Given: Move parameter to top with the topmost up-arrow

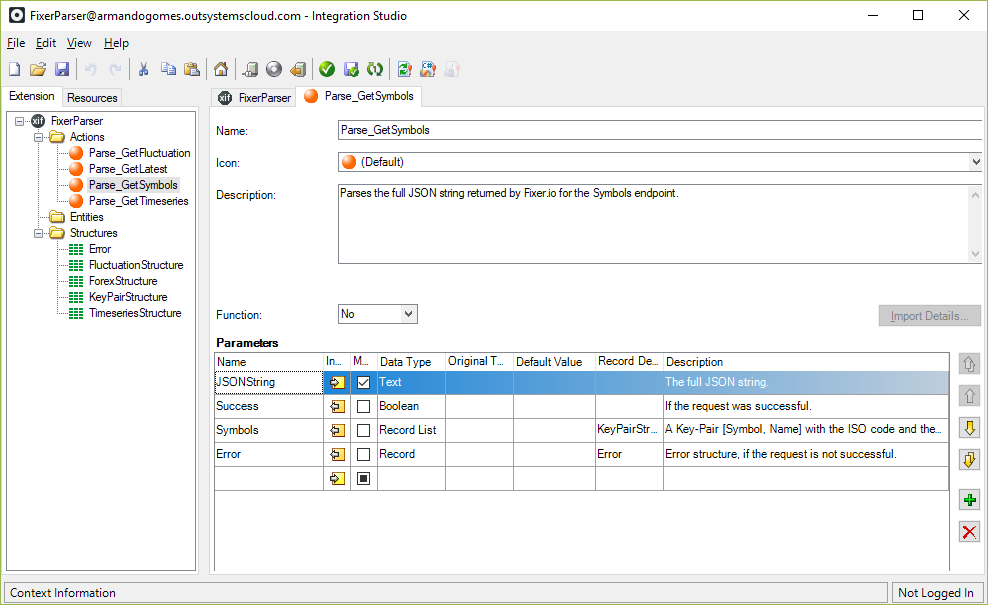Looking at the screenshot, I should pyautogui.click(x=969, y=364).
